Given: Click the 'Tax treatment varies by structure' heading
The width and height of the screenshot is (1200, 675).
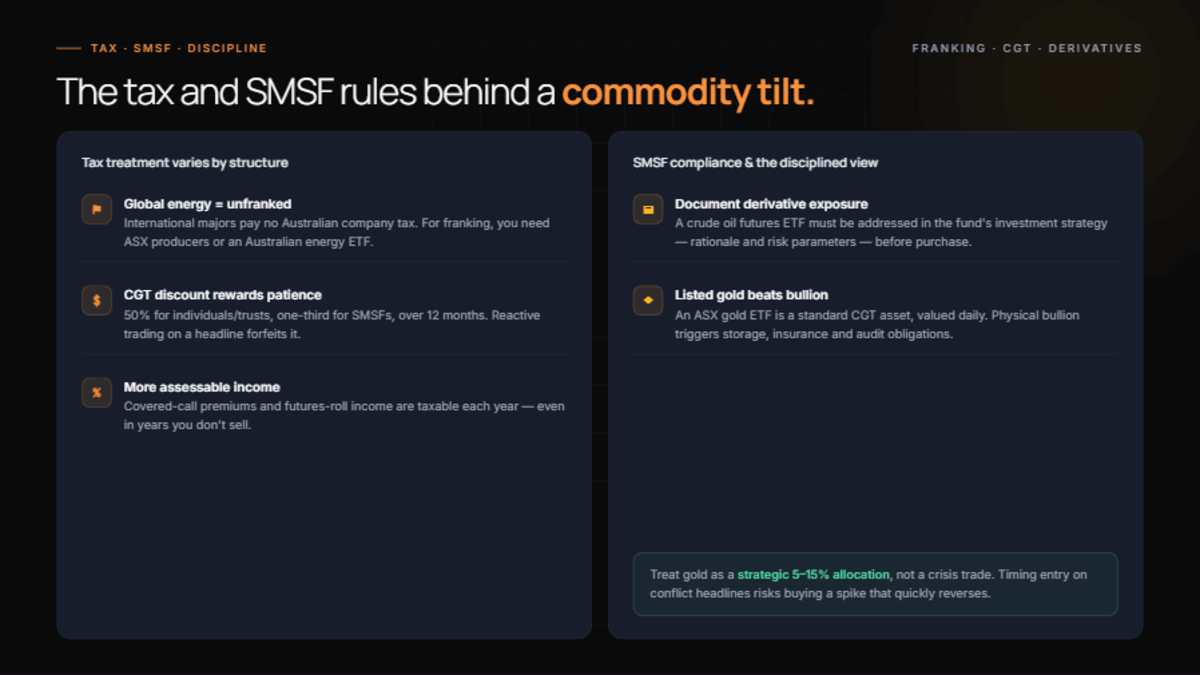Looking at the screenshot, I should [185, 162].
